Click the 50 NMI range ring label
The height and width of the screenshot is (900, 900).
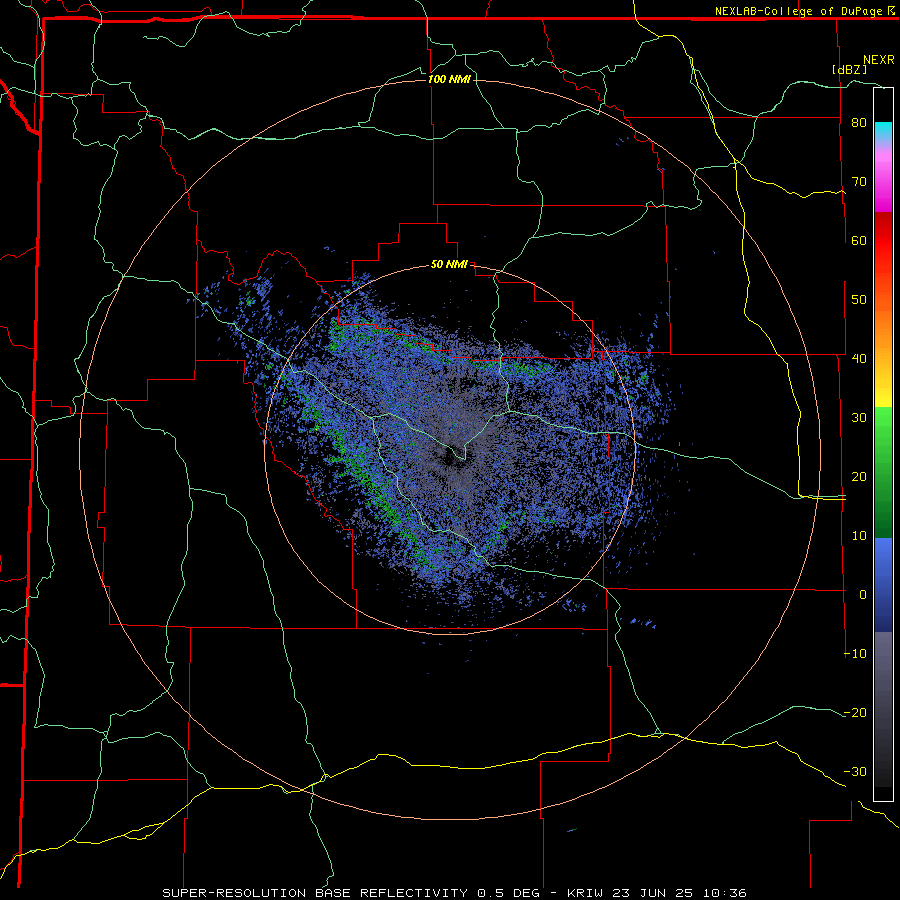coord(449,265)
